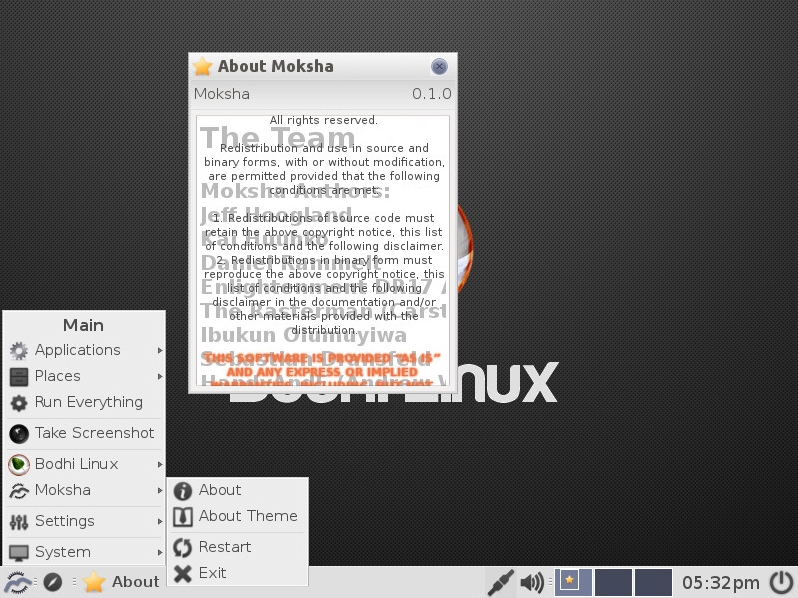Expand the System submenu arrow
This screenshot has height=598, width=798.
click(x=160, y=553)
